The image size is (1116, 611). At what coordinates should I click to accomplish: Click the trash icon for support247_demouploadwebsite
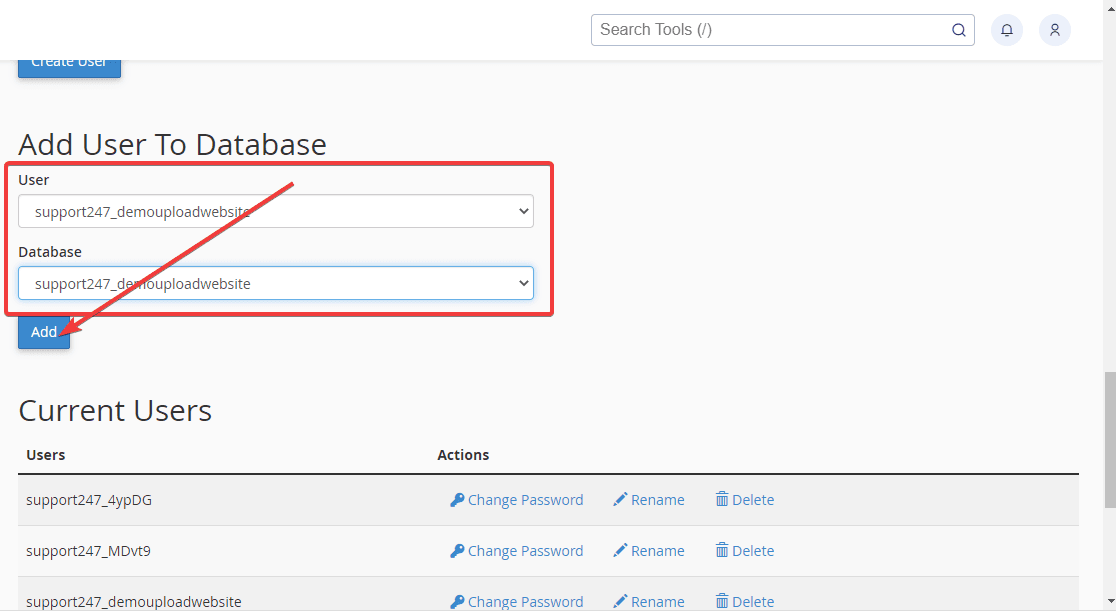(x=722, y=600)
